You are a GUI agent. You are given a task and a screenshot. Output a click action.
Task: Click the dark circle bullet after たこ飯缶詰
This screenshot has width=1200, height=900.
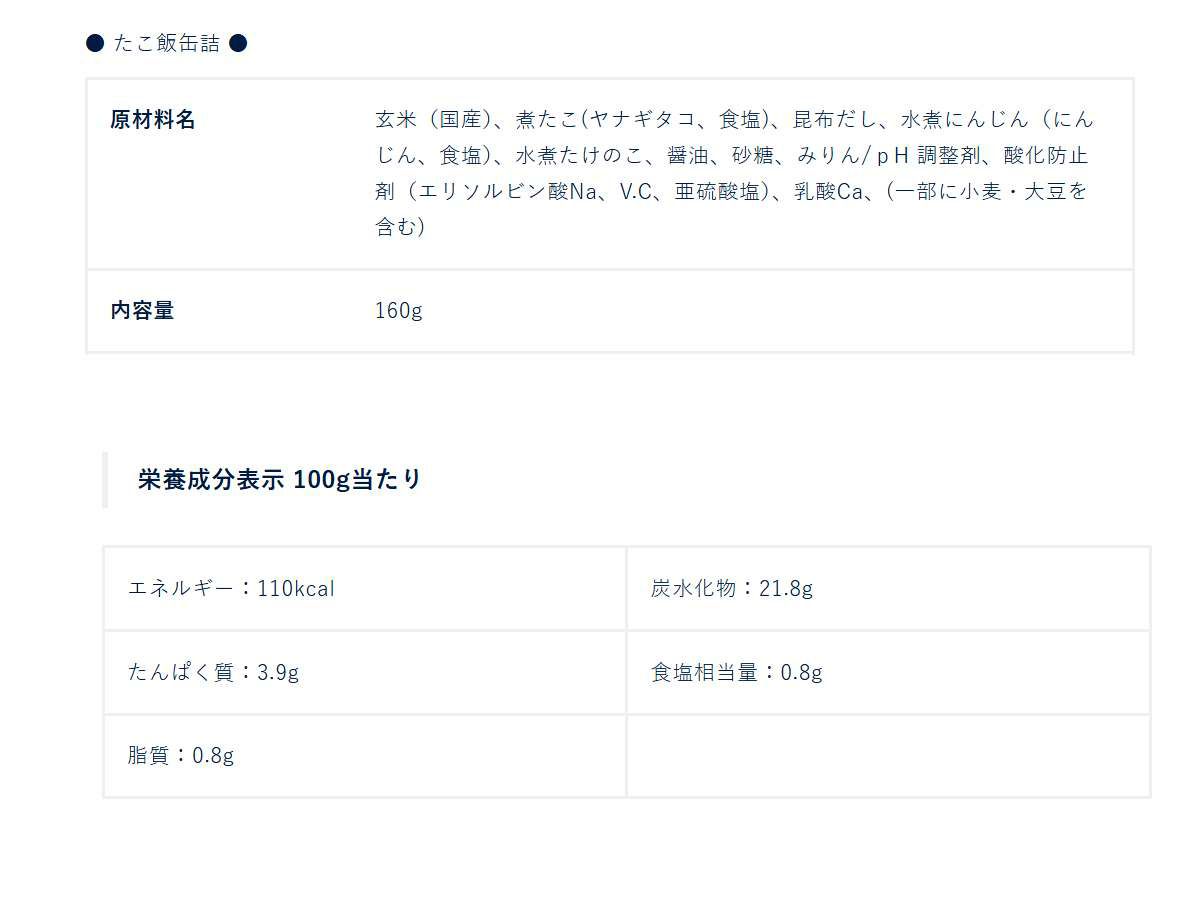pyautogui.click(x=238, y=43)
